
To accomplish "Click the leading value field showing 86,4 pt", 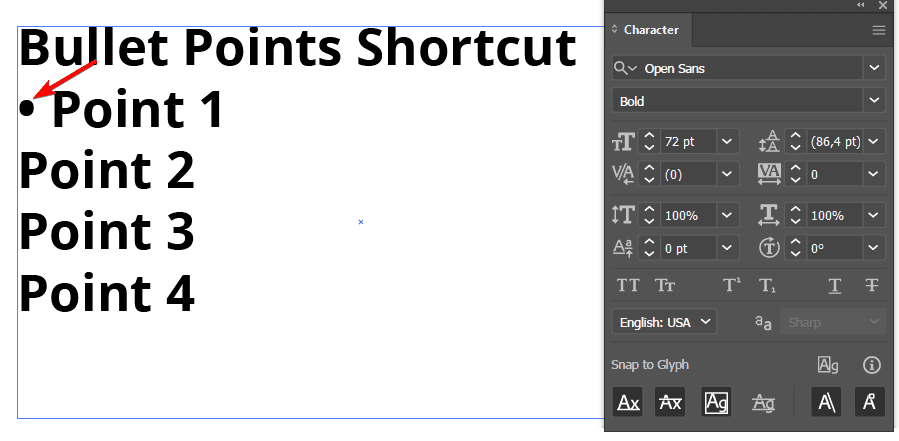I will [x=834, y=142].
